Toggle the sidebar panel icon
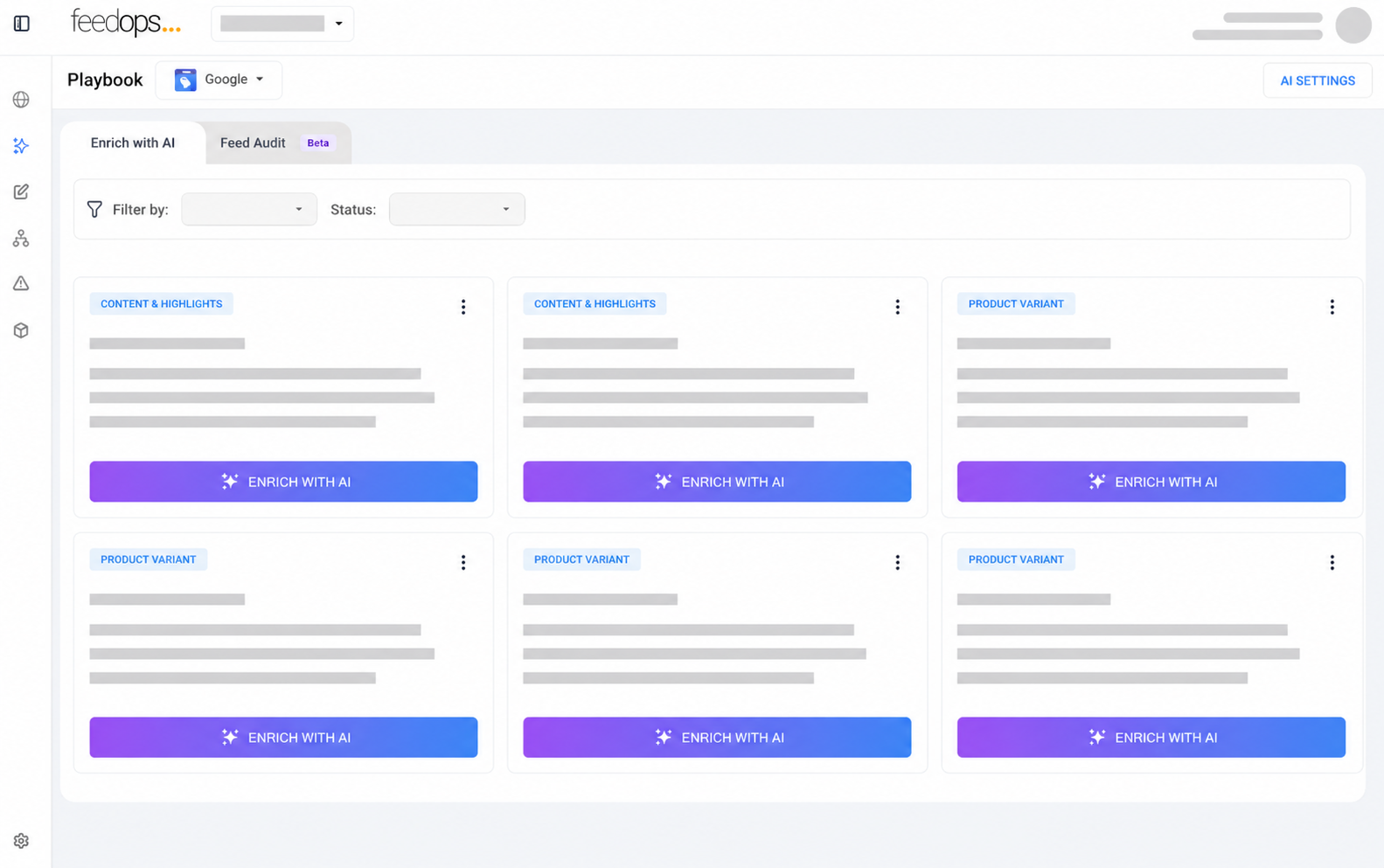Screen dimensions: 1384x868 point(22,24)
